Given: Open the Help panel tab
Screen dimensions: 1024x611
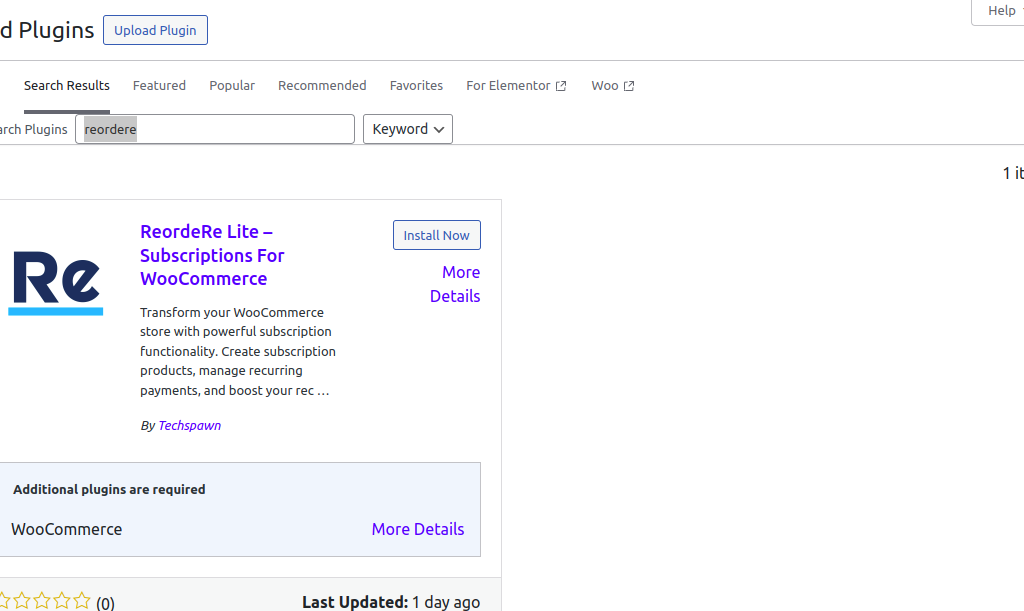Looking at the screenshot, I should pos(1000,11).
